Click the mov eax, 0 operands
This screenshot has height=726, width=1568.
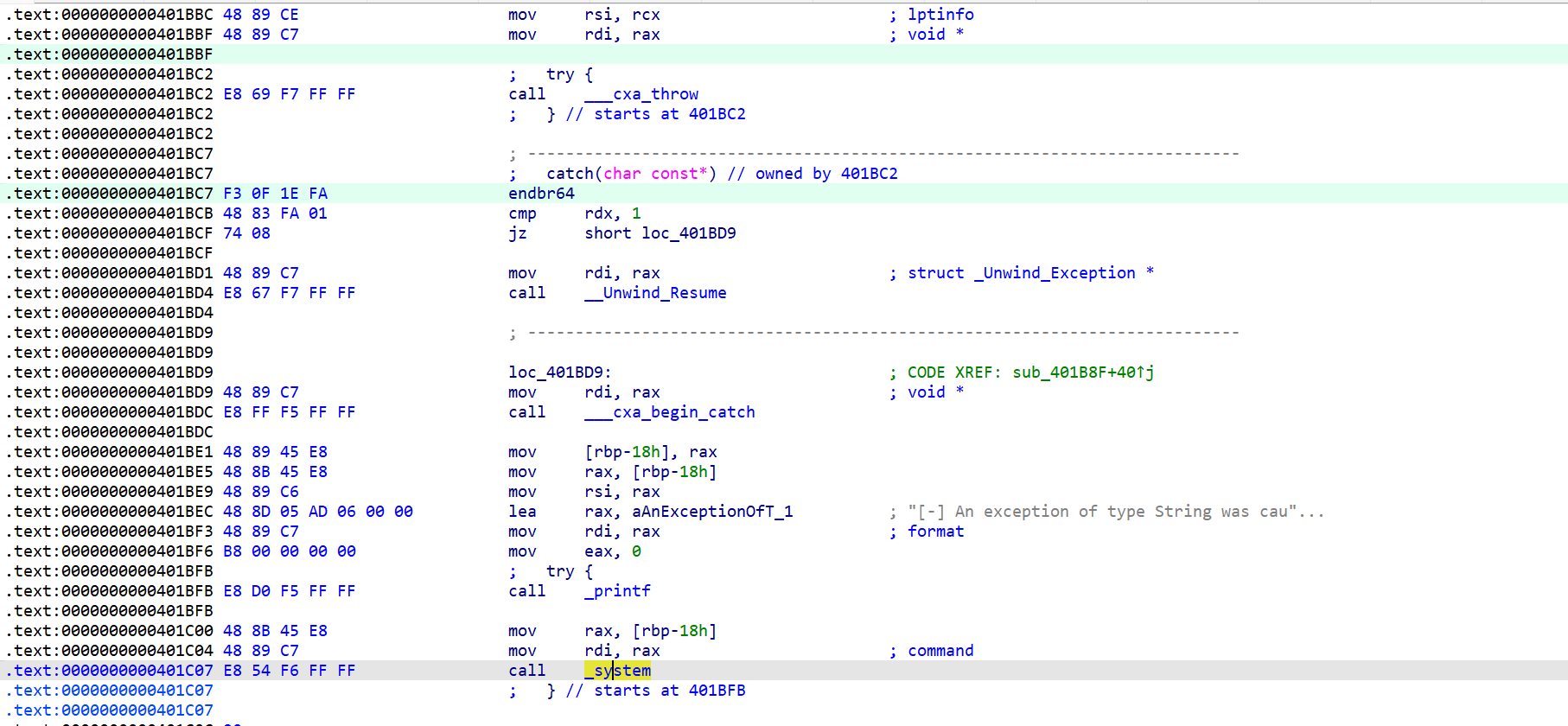(613, 551)
